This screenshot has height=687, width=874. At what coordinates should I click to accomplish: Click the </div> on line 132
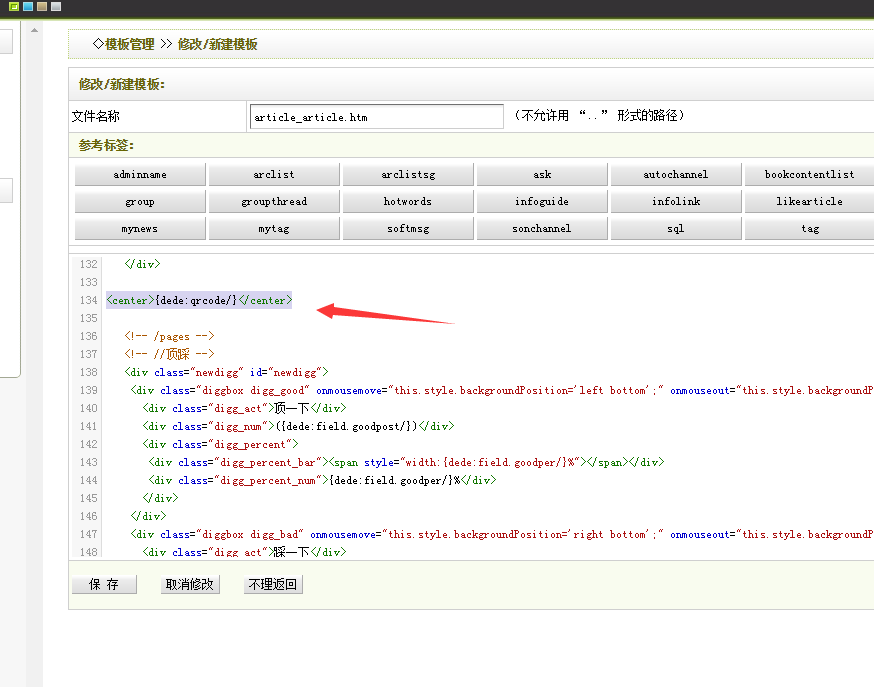coord(142,264)
